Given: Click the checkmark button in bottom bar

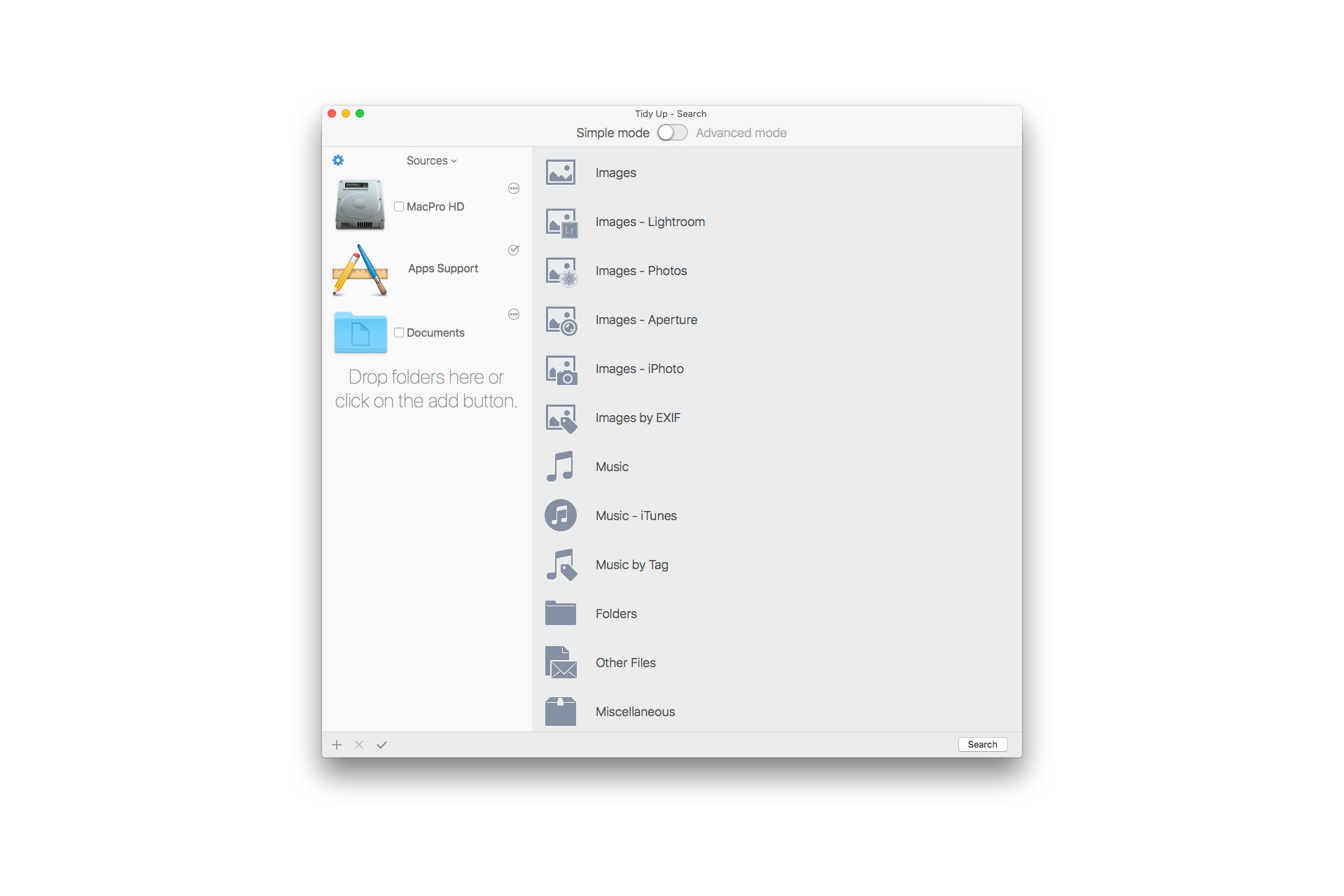Looking at the screenshot, I should pyautogui.click(x=381, y=745).
